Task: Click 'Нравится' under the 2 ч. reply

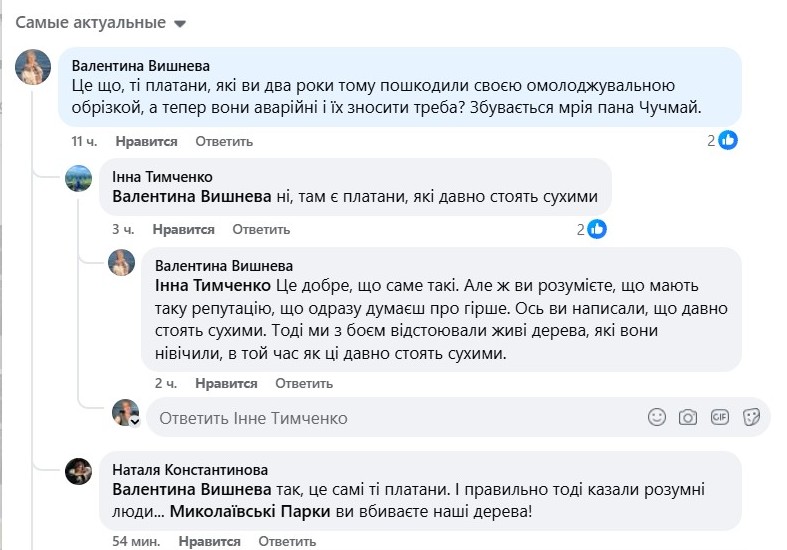Action: pyautogui.click(x=226, y=383)
